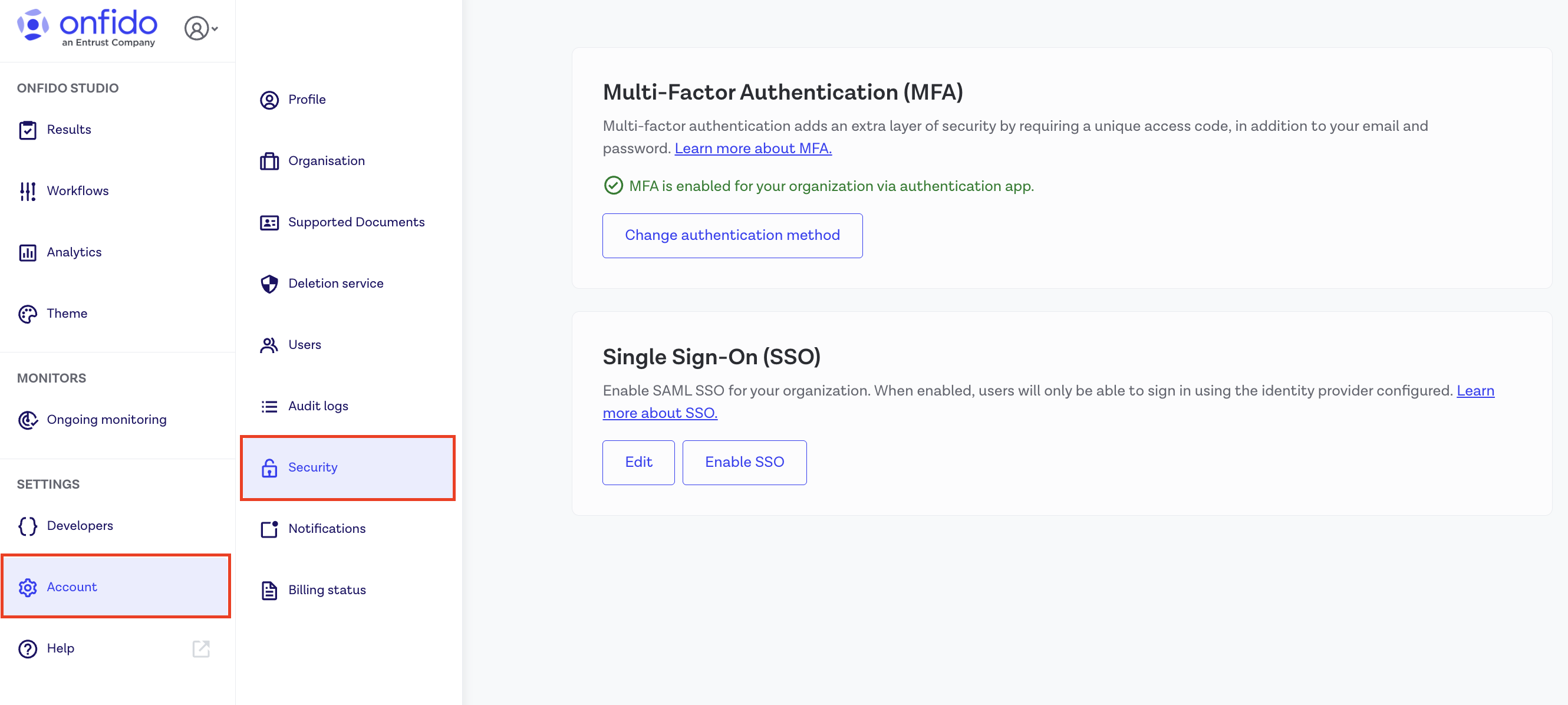The image size is (1568, 705).
Task: Click the Enable SSO button
Action: 745,462
